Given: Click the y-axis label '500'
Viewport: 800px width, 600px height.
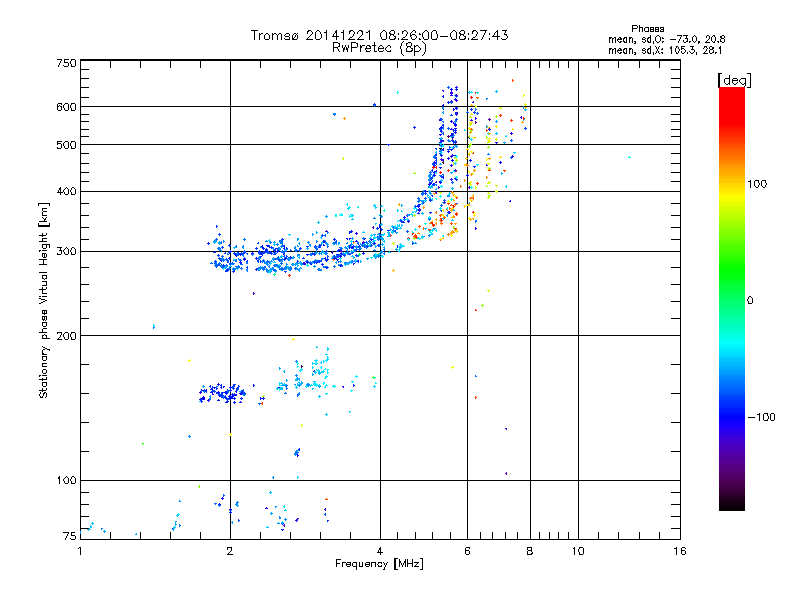Looking at the screenshot, I should coord(66,145).
